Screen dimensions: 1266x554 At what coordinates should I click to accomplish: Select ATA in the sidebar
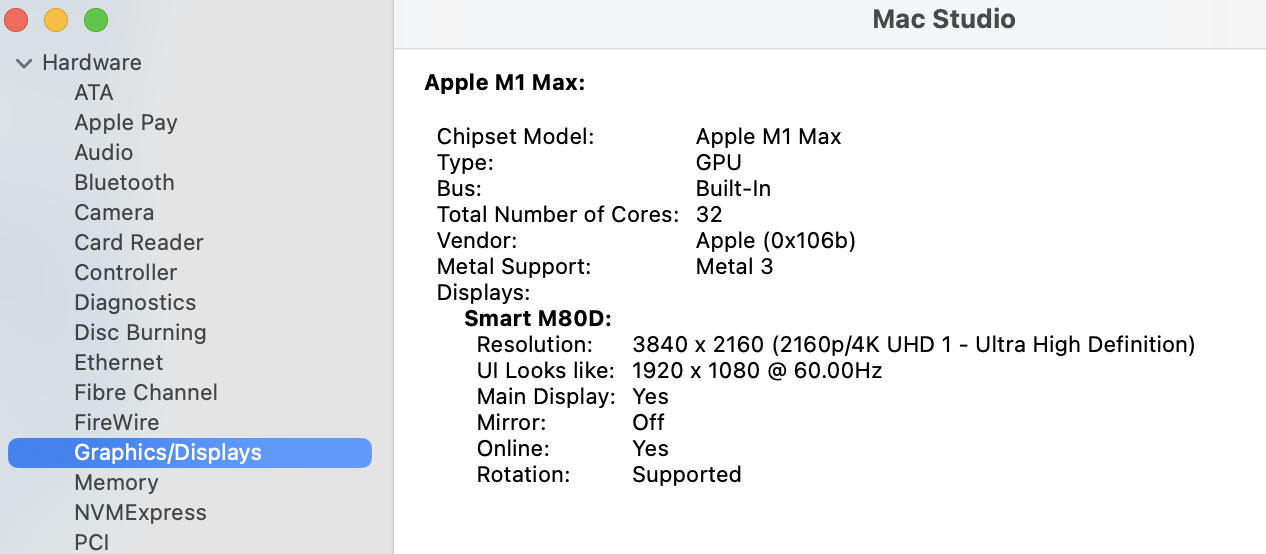click(94, 93)
